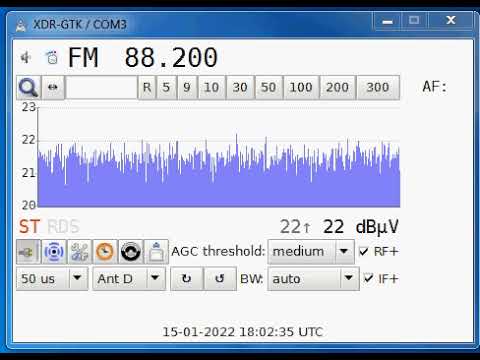The height and width of the screenshot is (360, 480).
Task: Click the rotate clockwise button
Action: tap(187, 278)
